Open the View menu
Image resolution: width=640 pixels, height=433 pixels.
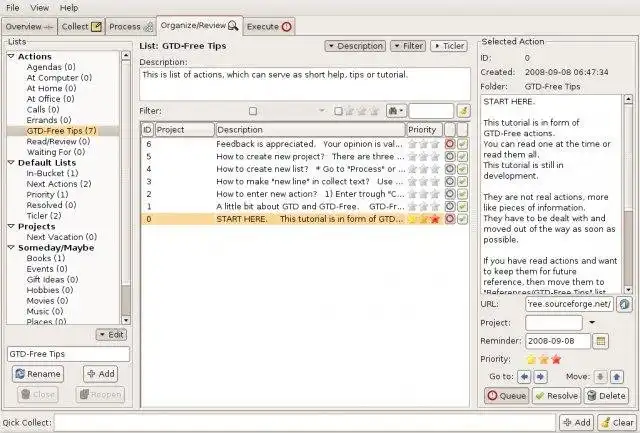tap(40, 8)
